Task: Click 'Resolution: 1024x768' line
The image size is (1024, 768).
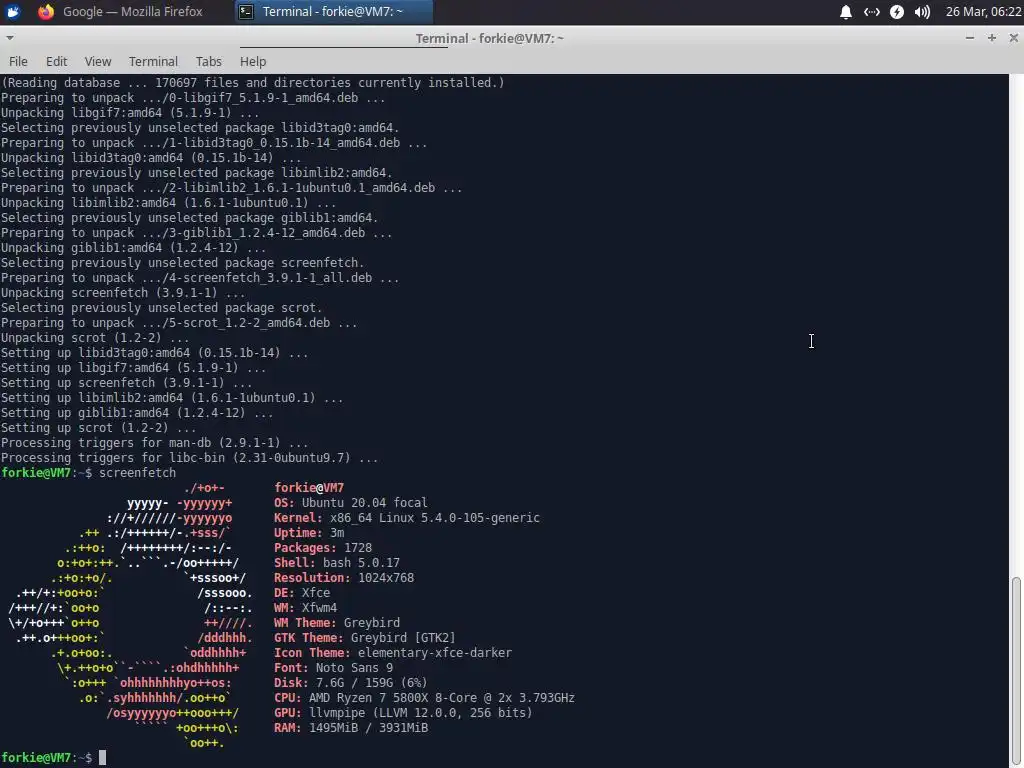Action: [344, 578]
